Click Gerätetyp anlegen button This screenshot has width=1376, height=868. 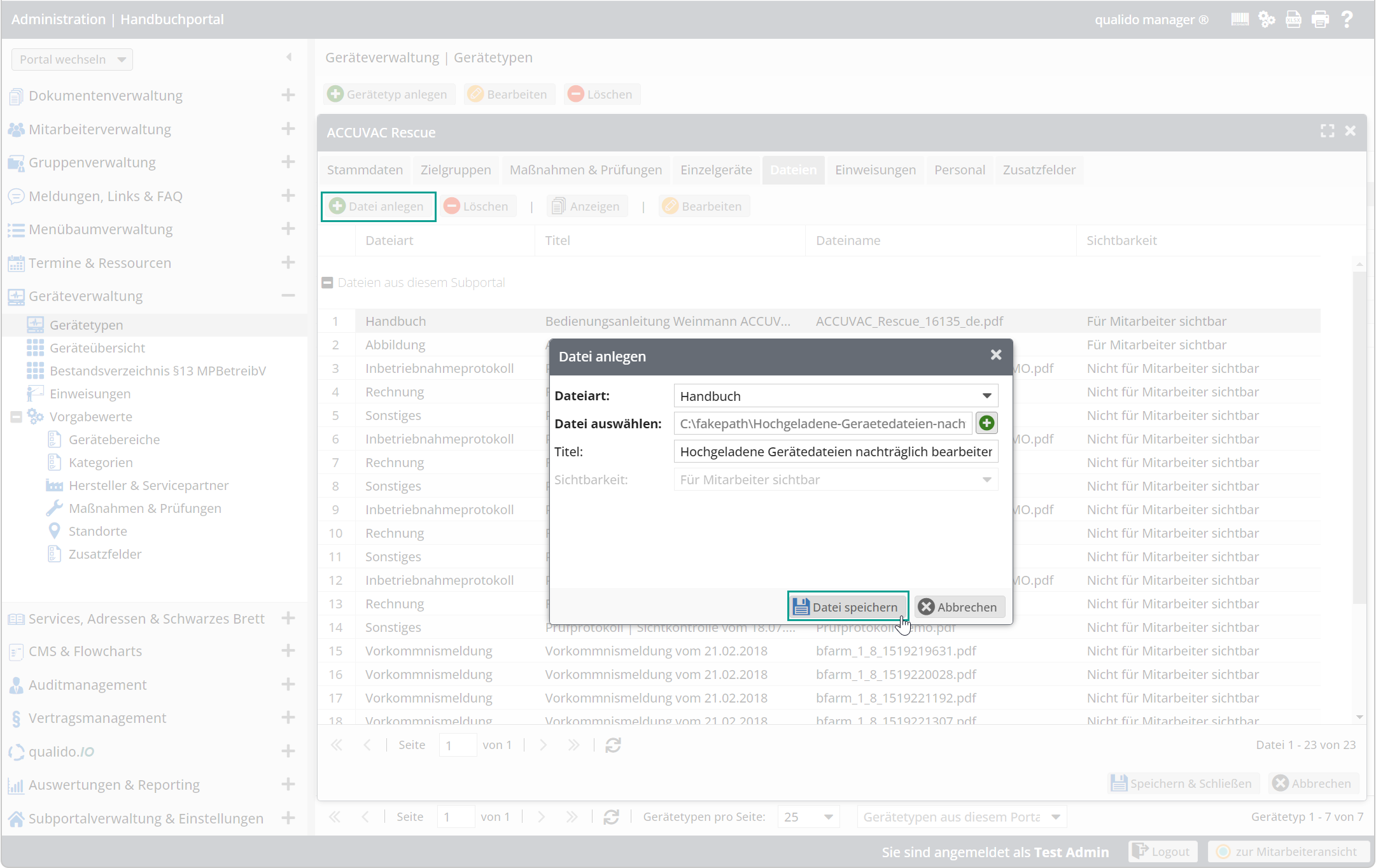click(x=390, y=94)
